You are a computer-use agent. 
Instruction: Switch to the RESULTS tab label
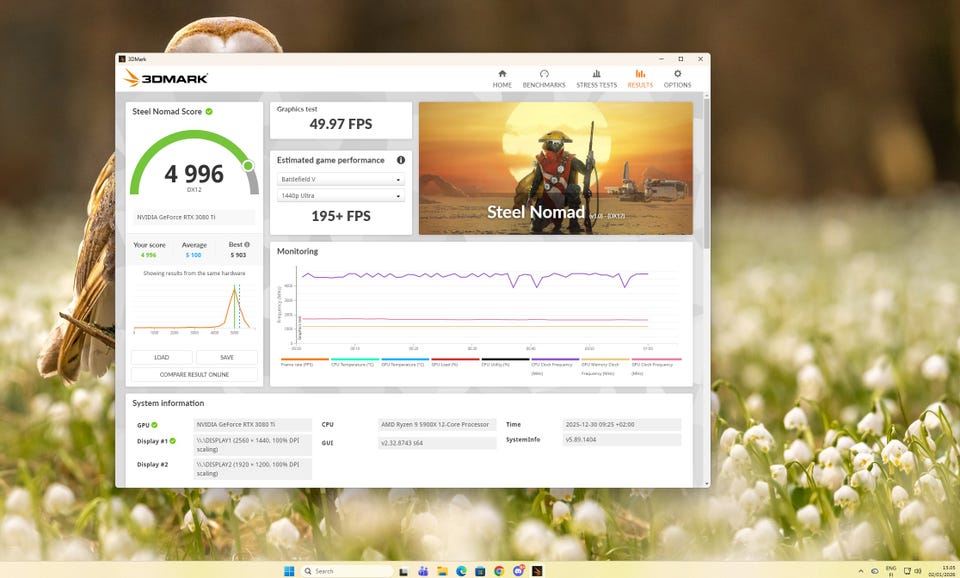[640, 85]
